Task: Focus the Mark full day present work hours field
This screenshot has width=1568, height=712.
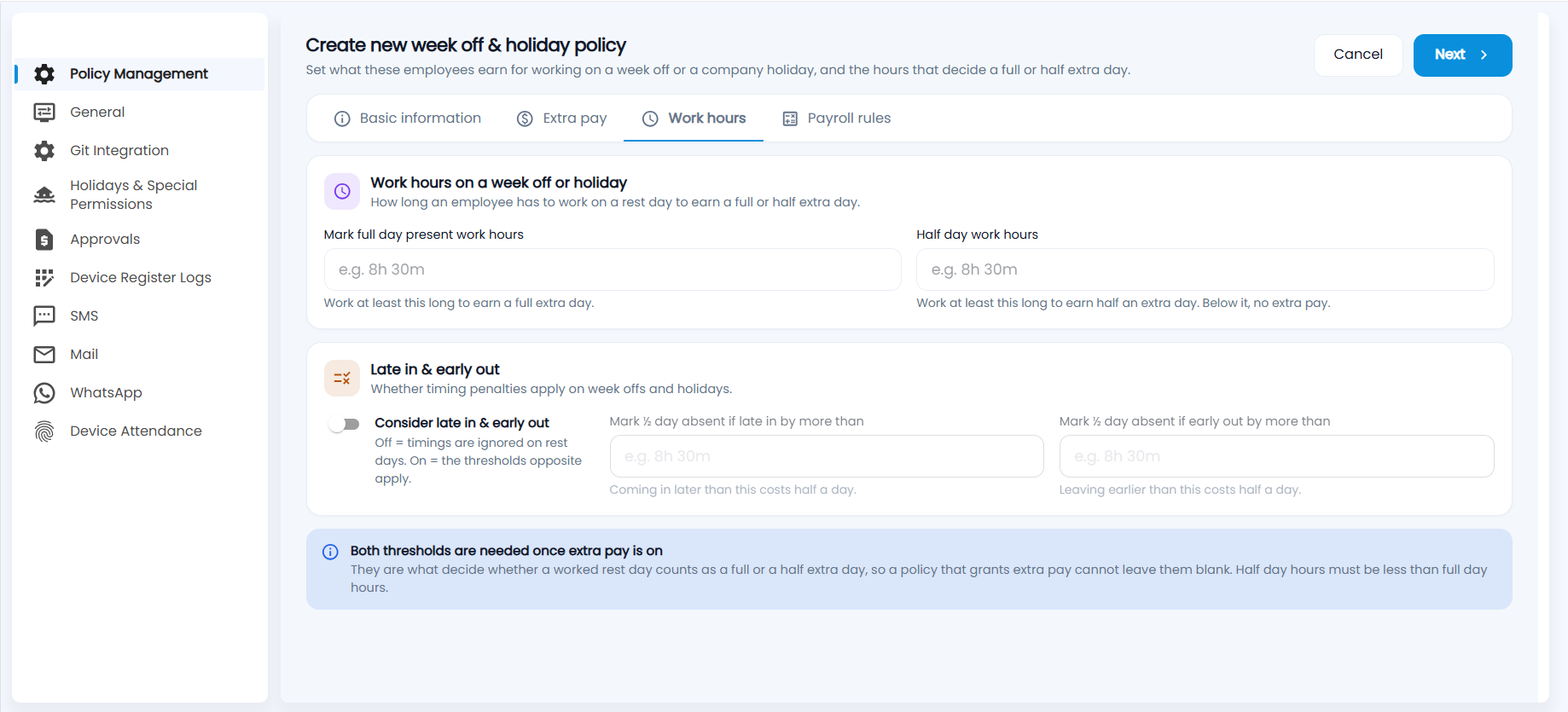Action: pos(613,269)
